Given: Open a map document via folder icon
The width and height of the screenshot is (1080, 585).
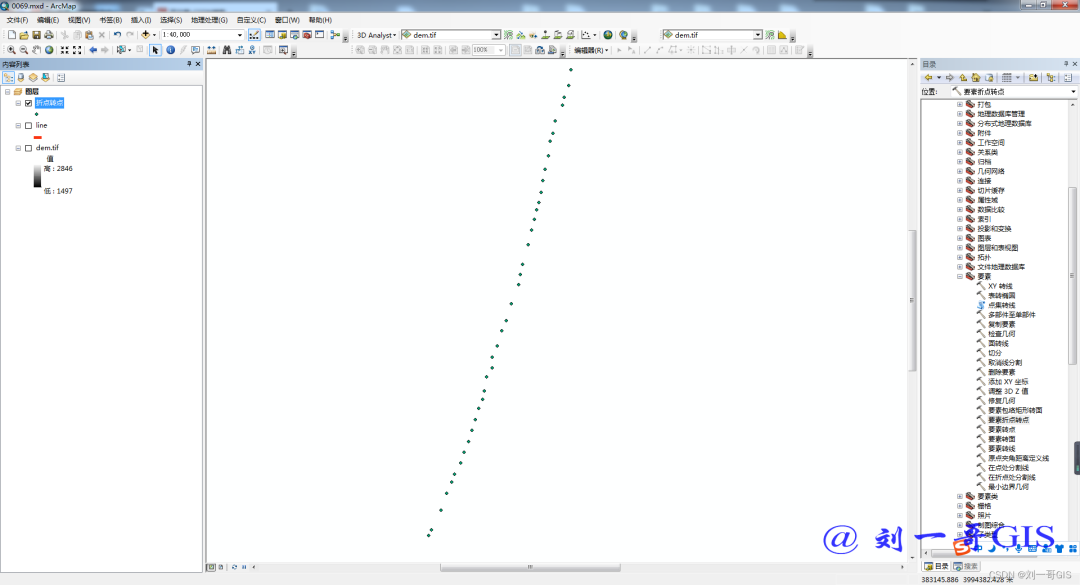Looking at the screenshot, I should coord(24,34).
